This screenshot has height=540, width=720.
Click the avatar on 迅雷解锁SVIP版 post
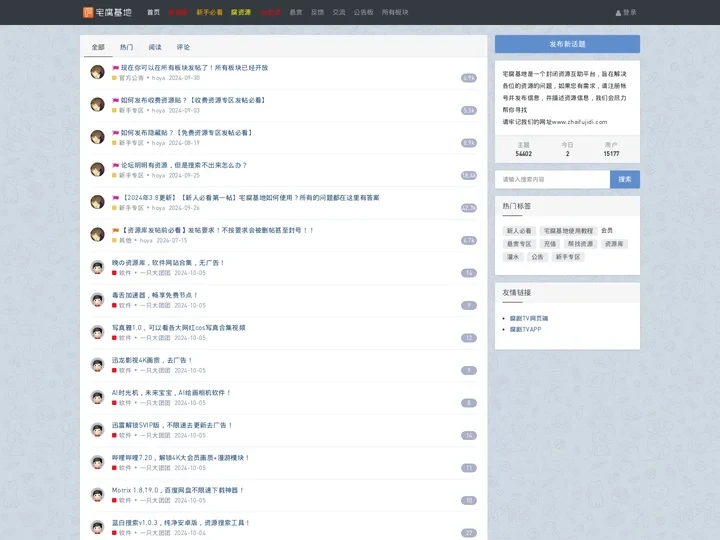pyautogui.click(x=97, y=430)
